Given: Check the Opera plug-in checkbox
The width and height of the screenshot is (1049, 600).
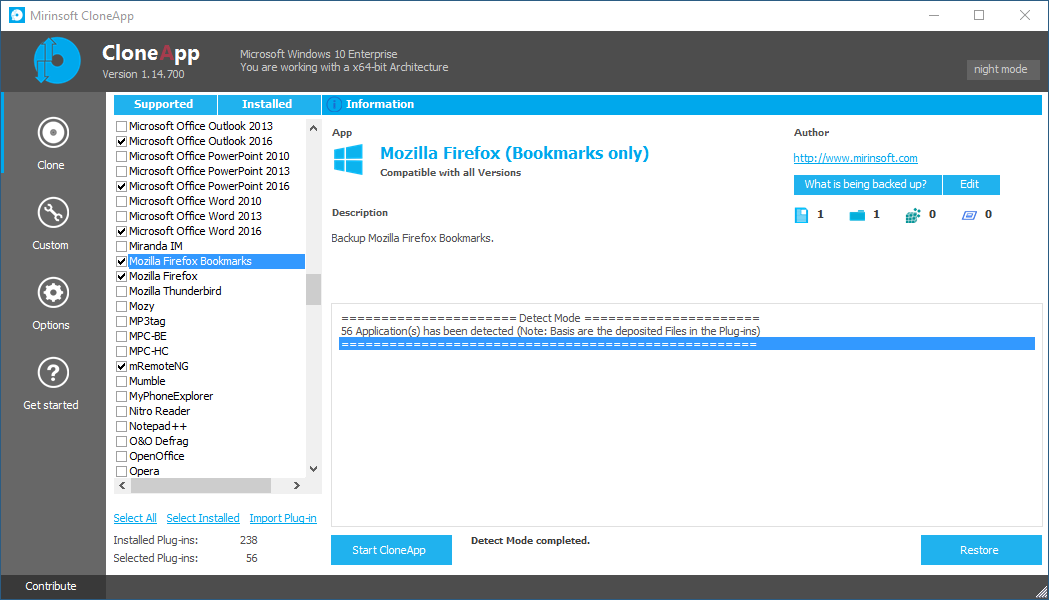Looking at the screenshot, I should coord(122,471).
